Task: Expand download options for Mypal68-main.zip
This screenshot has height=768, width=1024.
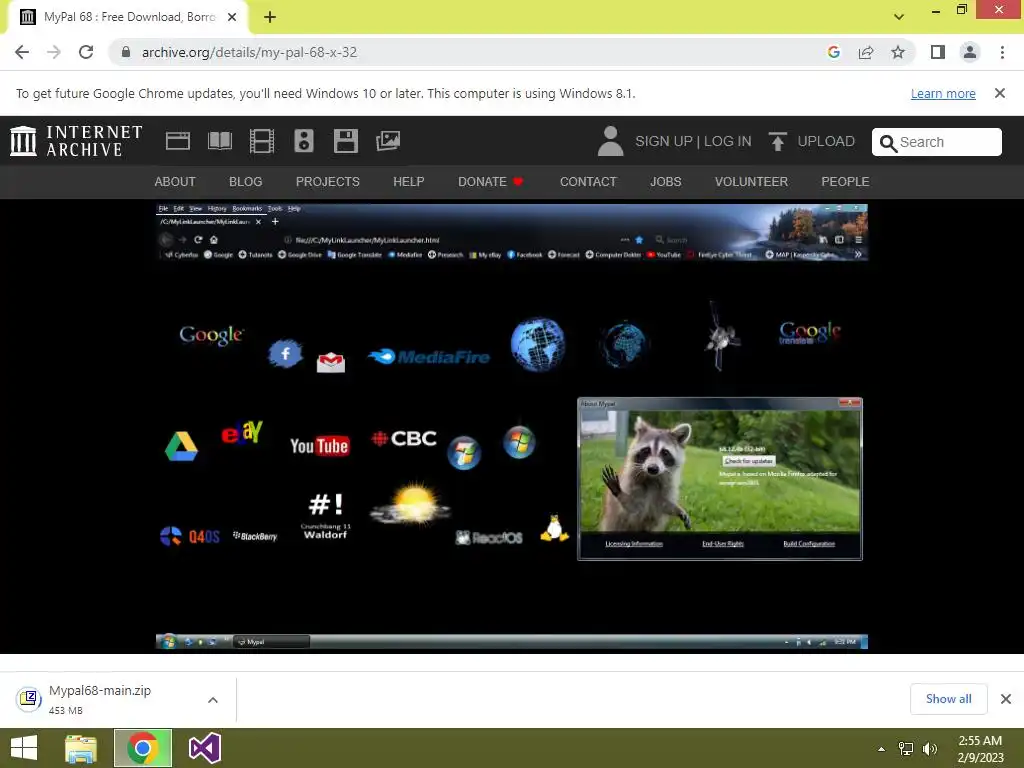Action: click(213, 700)
